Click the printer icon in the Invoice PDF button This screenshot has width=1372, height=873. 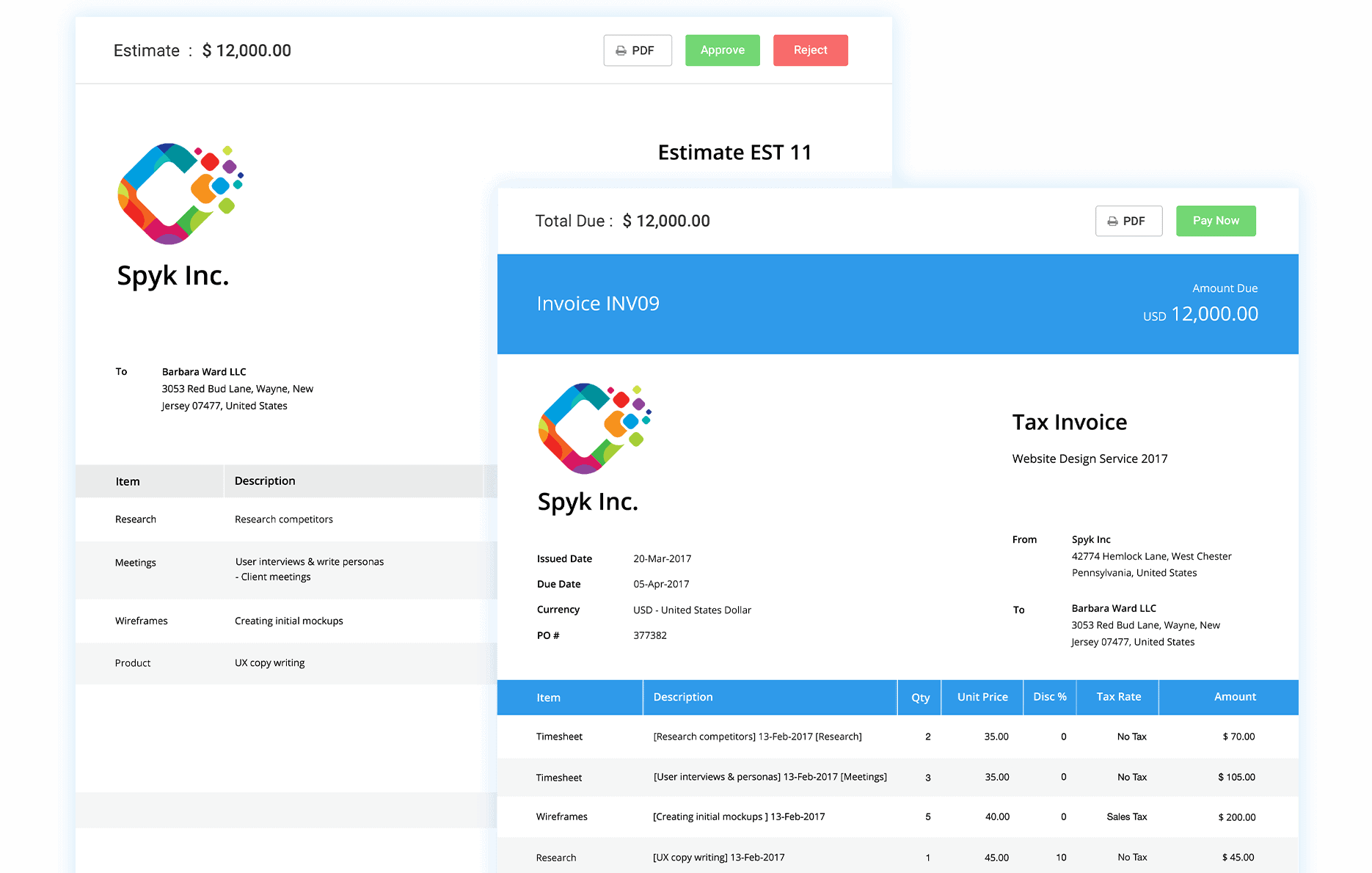(1113, 221)
